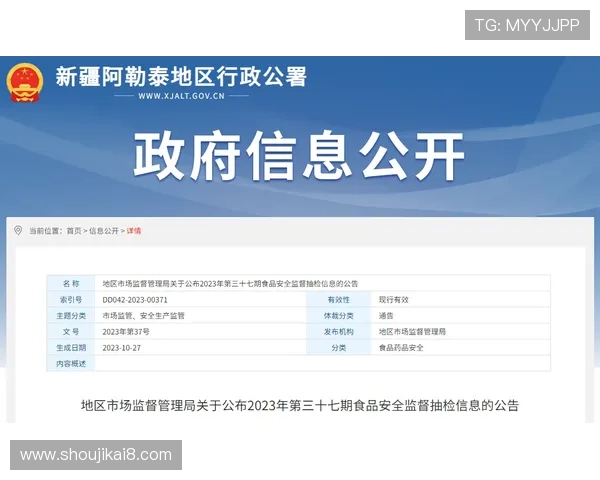Click the 主题分类 label cell

tap(71, 316)
